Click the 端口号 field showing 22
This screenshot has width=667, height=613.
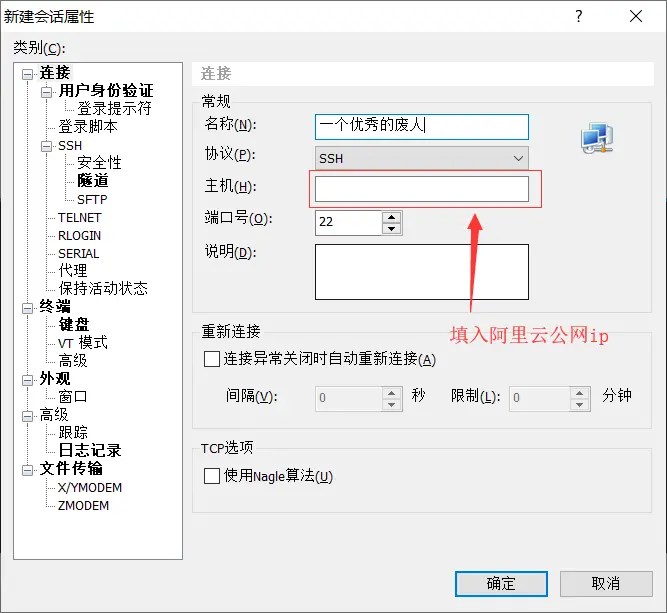point(348,222)
